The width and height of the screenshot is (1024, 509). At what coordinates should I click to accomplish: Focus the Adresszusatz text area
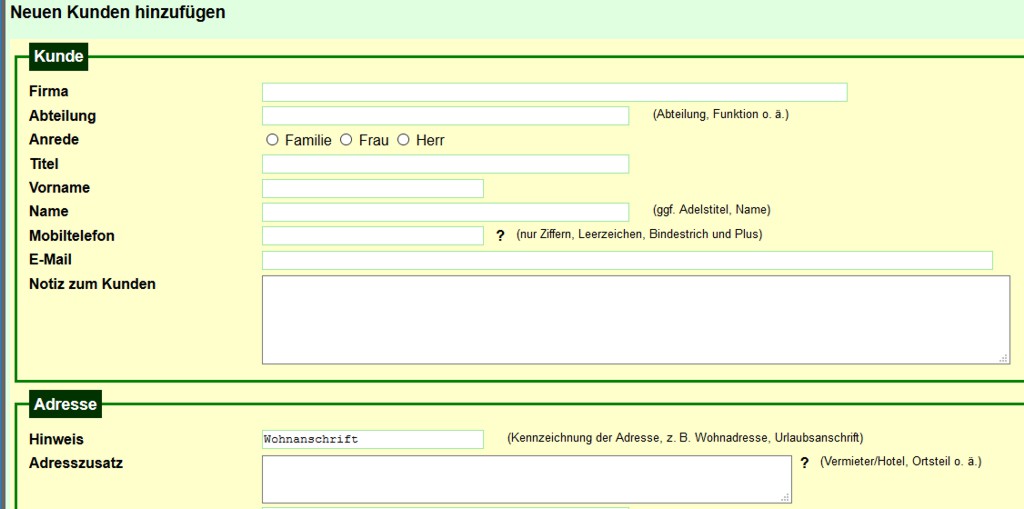[526, 479]
